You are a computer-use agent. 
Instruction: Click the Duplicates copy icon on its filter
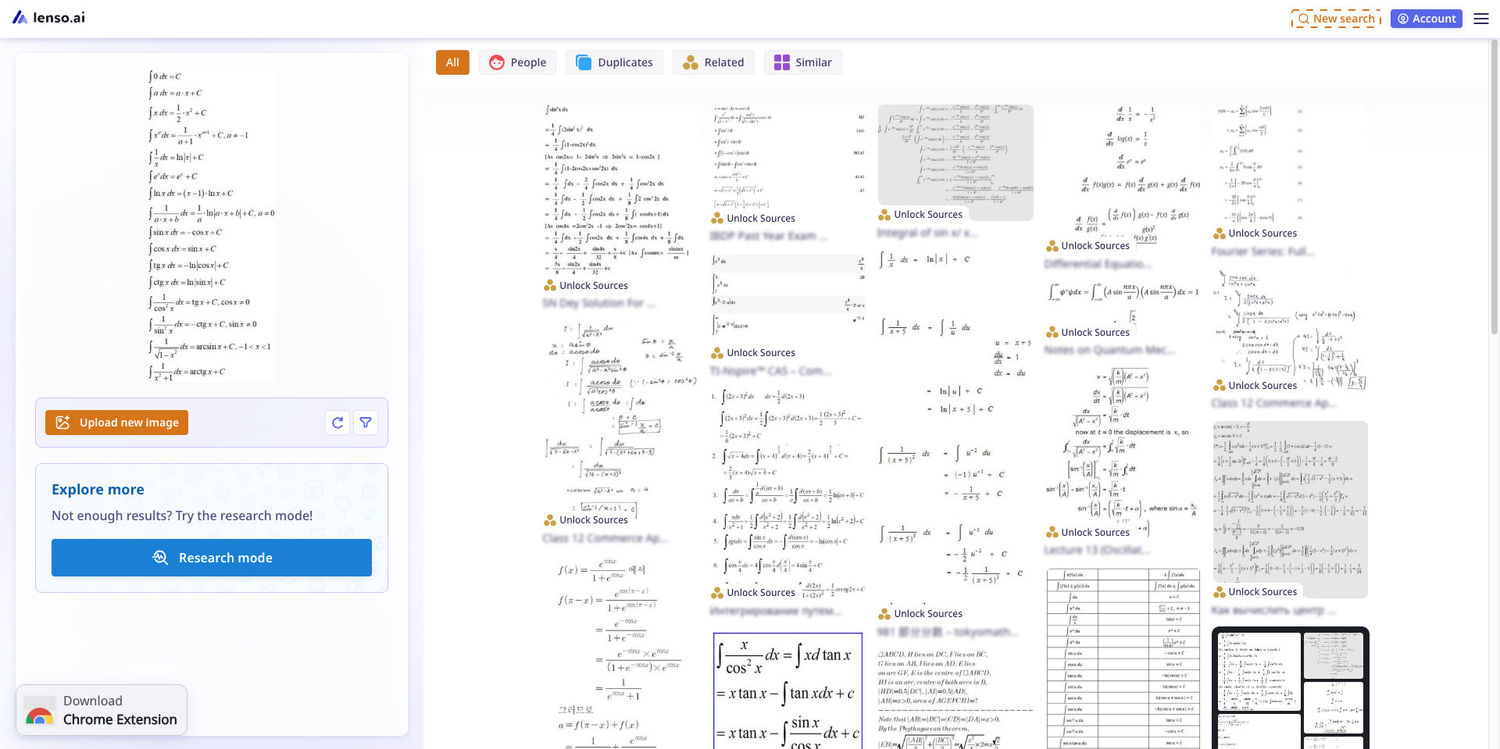[584, 62]
